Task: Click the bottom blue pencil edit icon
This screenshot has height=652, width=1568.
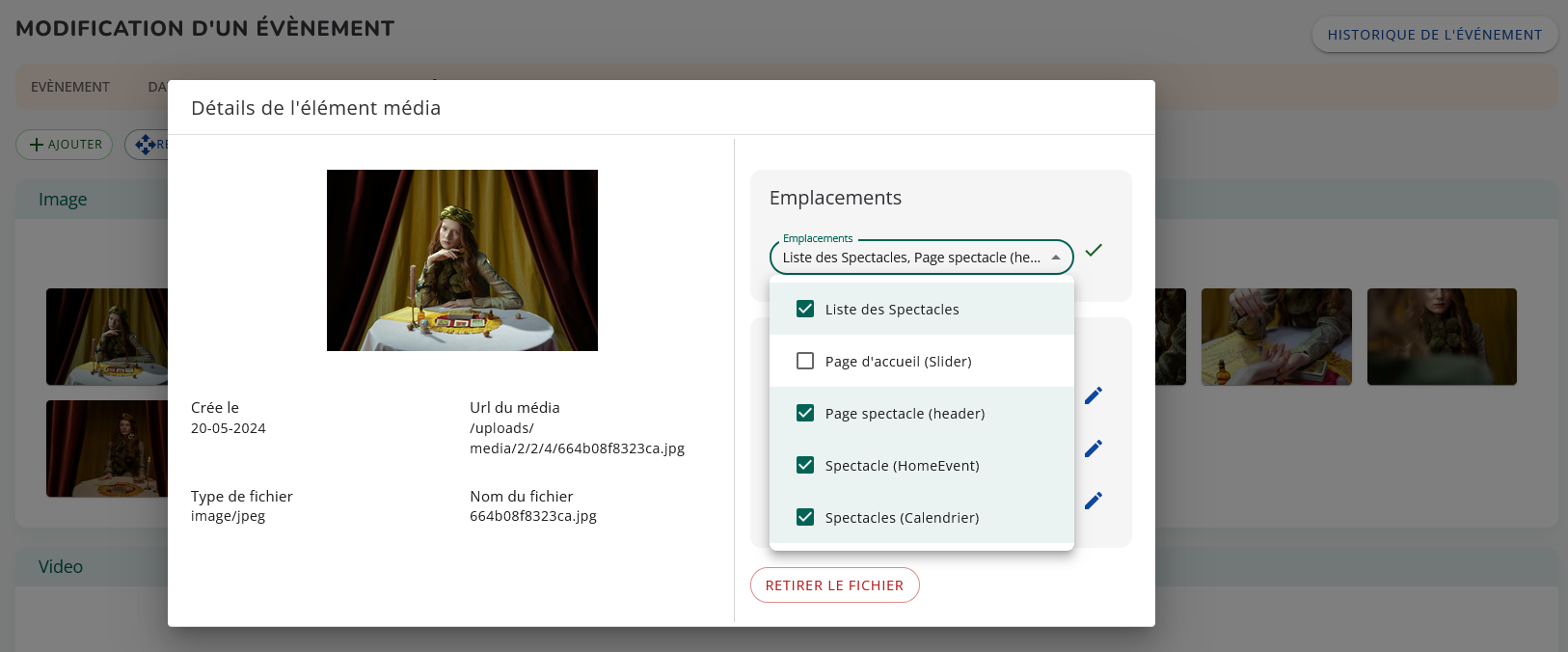Action: tap(1093, 501)
